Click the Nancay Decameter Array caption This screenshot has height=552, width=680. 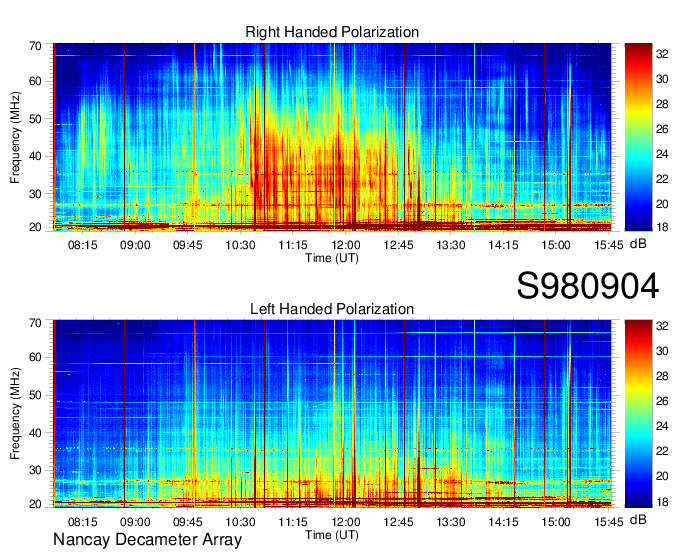147,540
